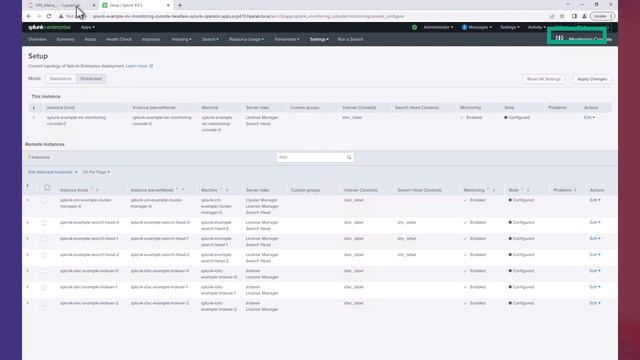Check the splunk-idxc-example-indexer-1 row checkbox

(x=43, y=287)
